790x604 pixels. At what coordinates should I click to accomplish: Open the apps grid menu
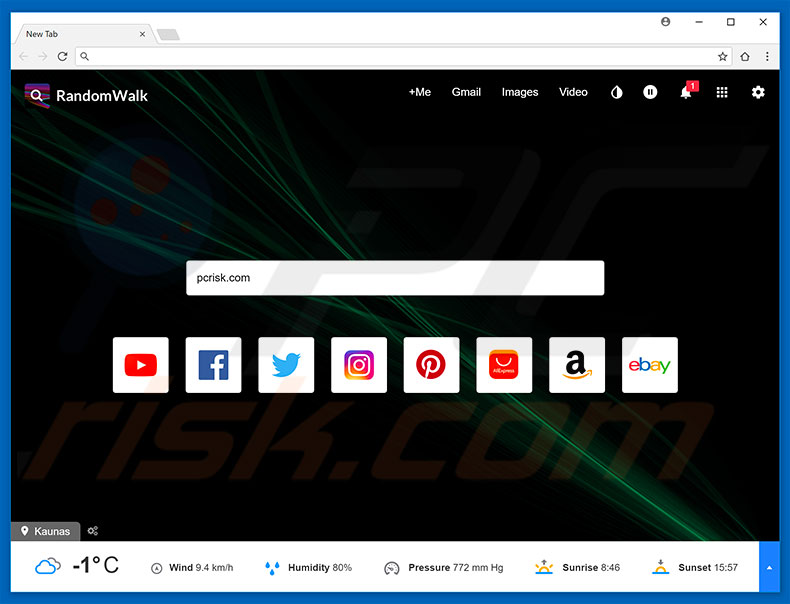click(x=722, y=92)
